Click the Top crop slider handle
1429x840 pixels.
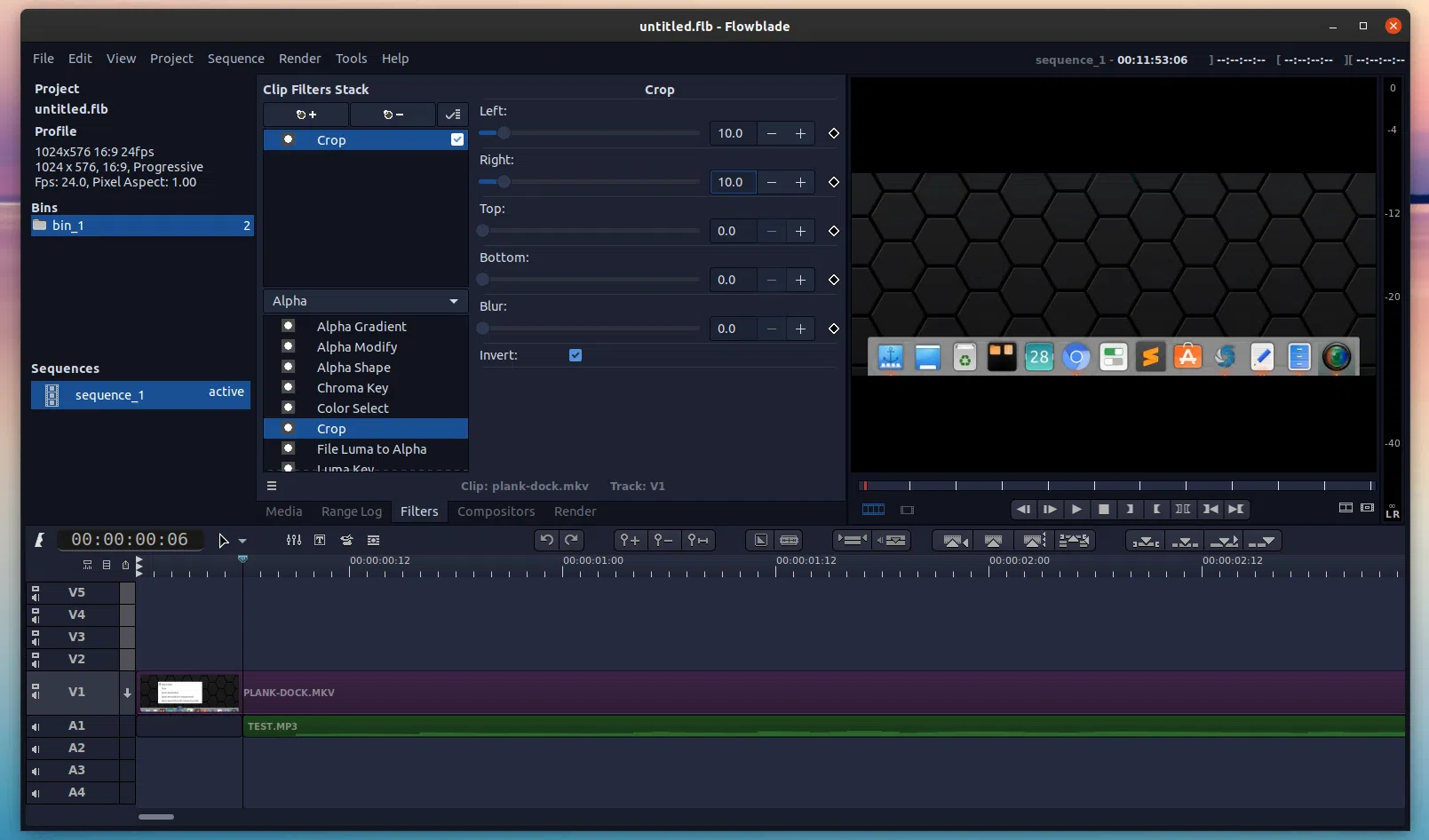pyautogui.click(x=483, y=231)
